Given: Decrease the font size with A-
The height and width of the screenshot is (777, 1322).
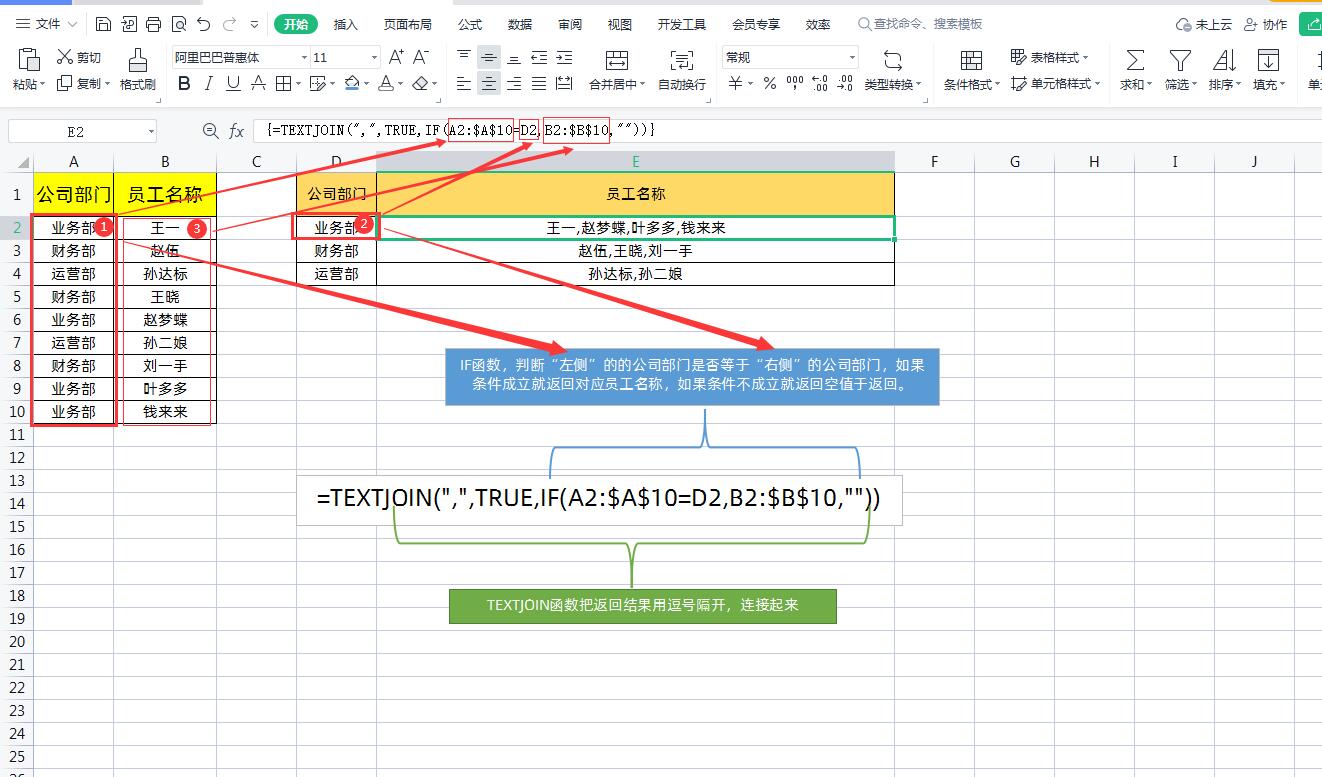Looking at the screenshot, I should [x=421, y=57].
